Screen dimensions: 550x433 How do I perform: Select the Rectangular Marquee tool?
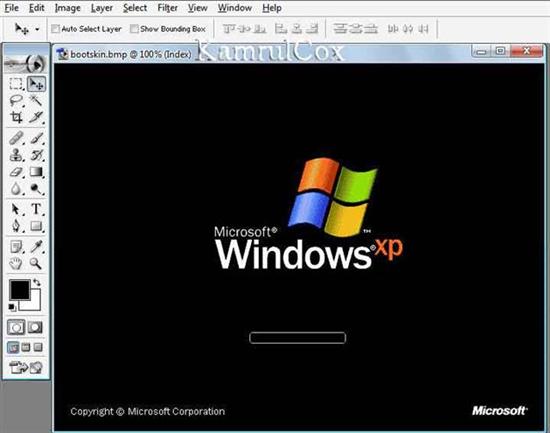[16, 84]
